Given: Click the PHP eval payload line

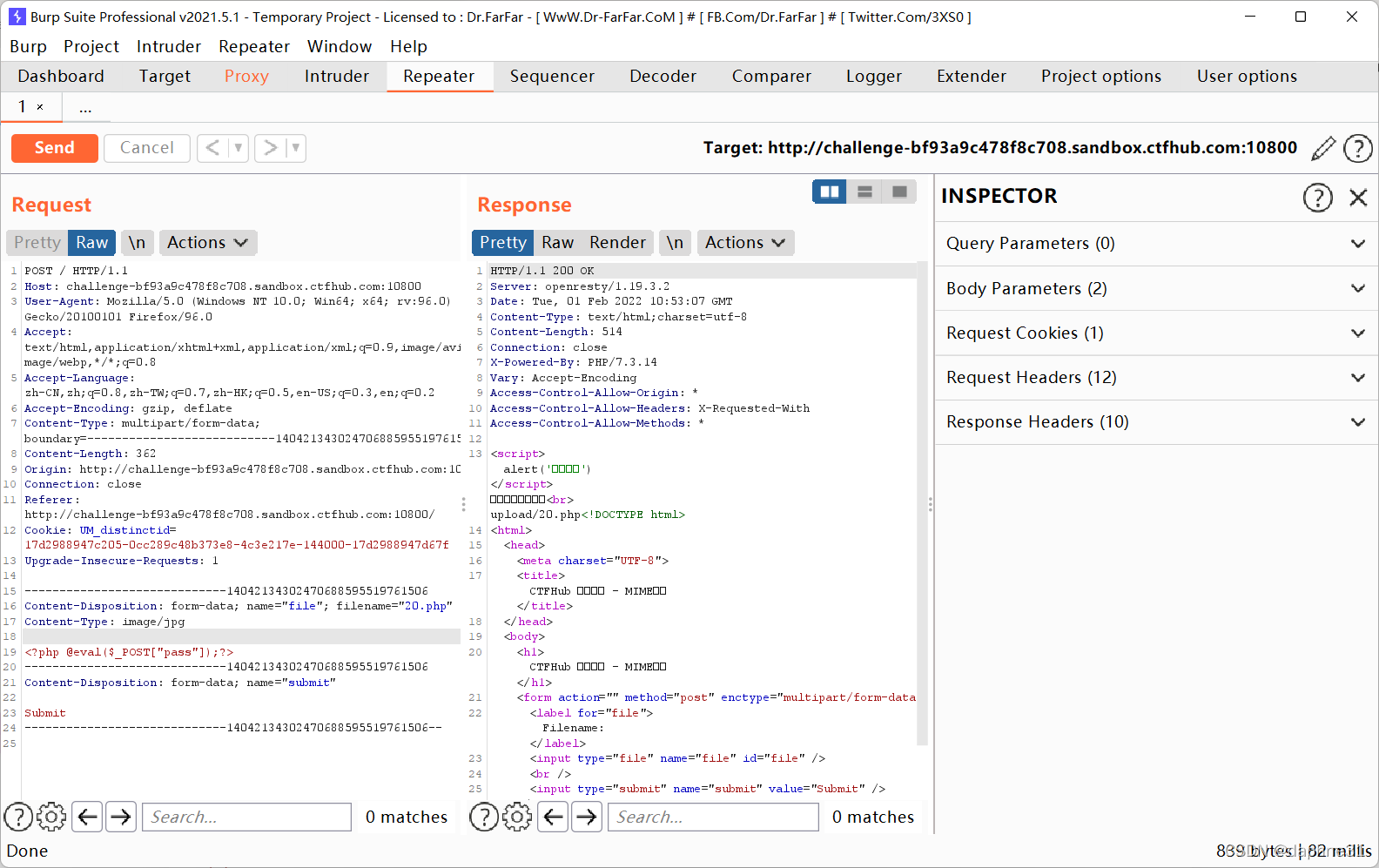Looking at the screenshot, I should pyautogui.click(x=129, y=652).
